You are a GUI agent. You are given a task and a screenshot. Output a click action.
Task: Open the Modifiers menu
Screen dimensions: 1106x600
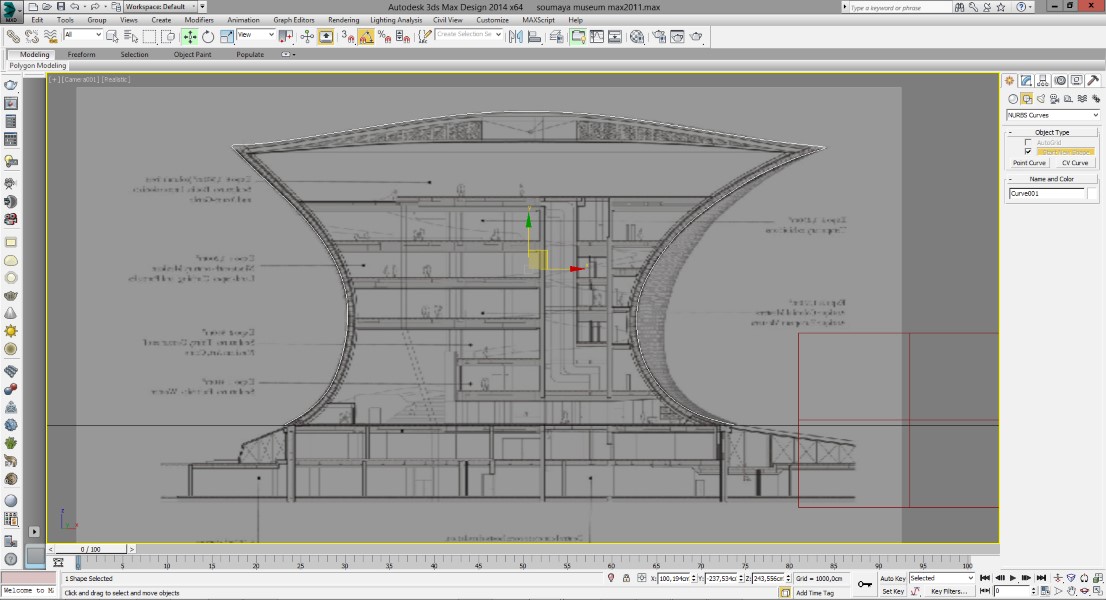199,20
